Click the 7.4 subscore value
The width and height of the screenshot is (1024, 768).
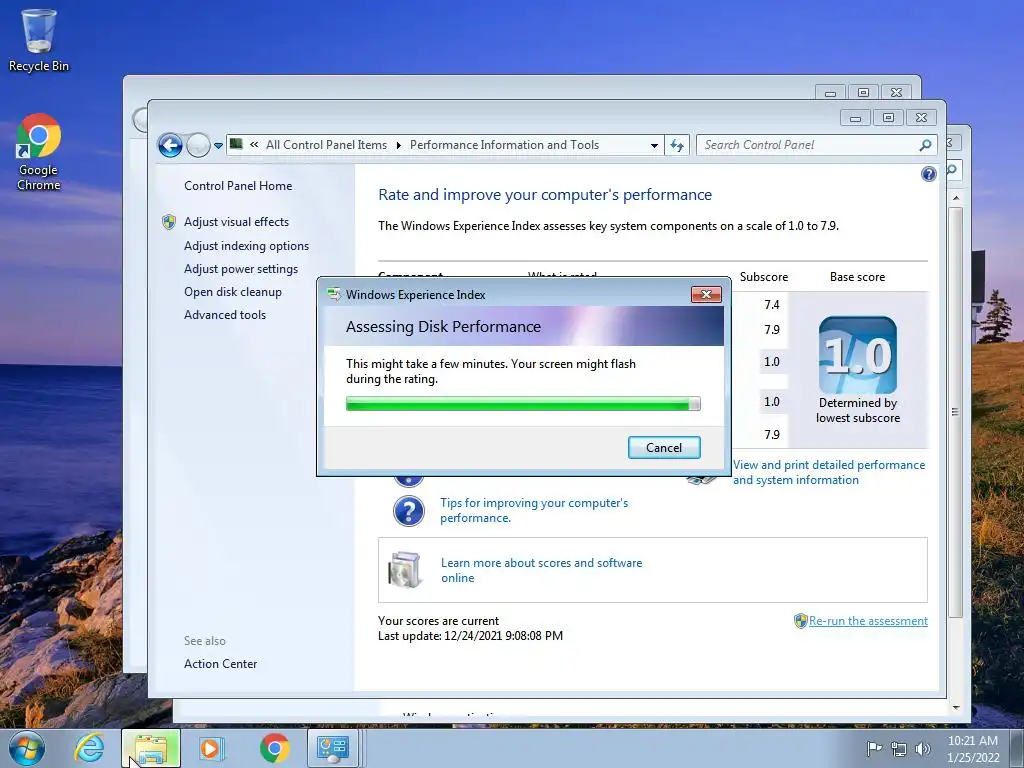tap(772, 304)
